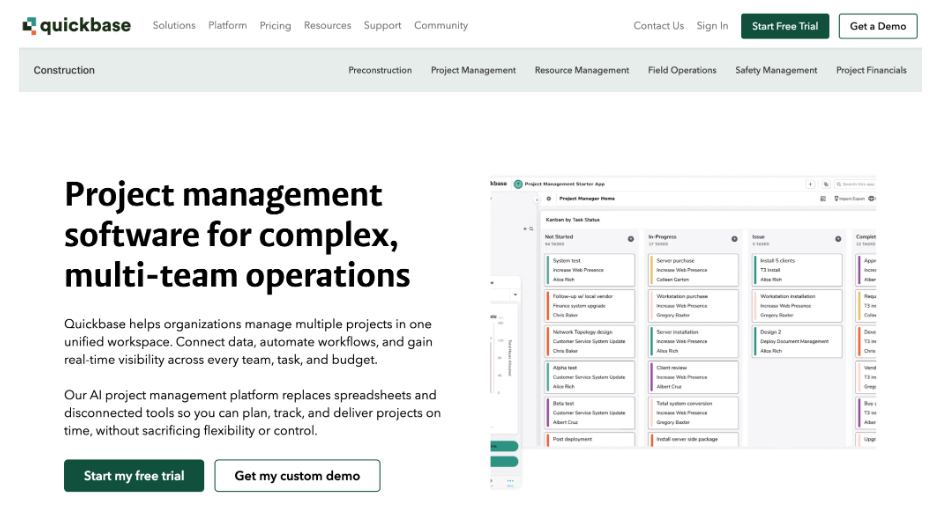Screen dimensions: 942x508
Task: Select the Field Operations tab
Action: point(682,70)
